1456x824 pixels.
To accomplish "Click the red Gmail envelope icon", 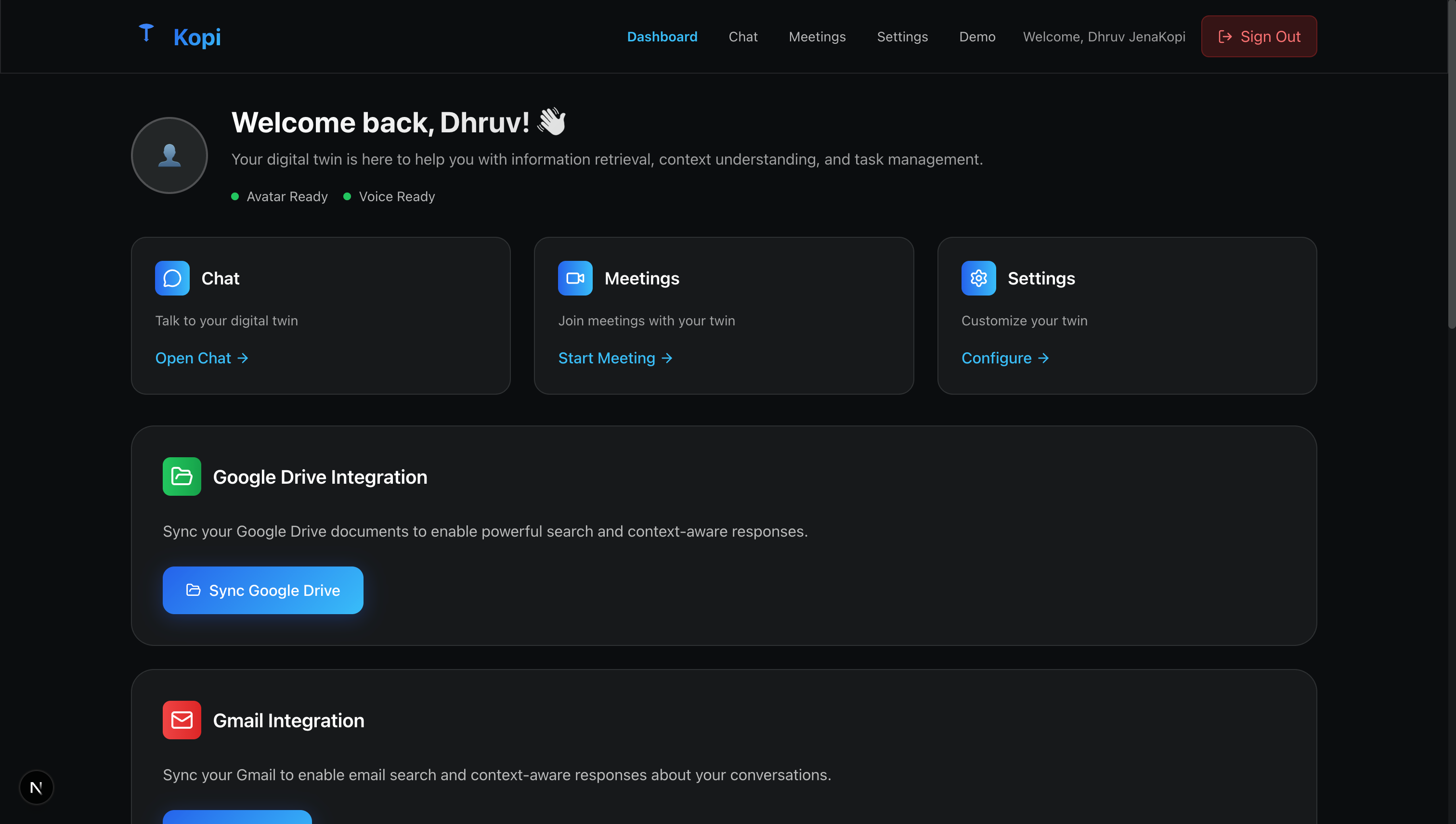I will tap(182, 720).
